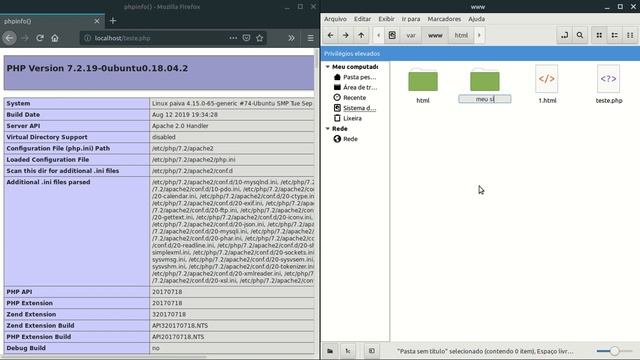Screen dimensions: 640x360
Task: Click Firefox forward arrow button
Action: (x=25, y=38)
